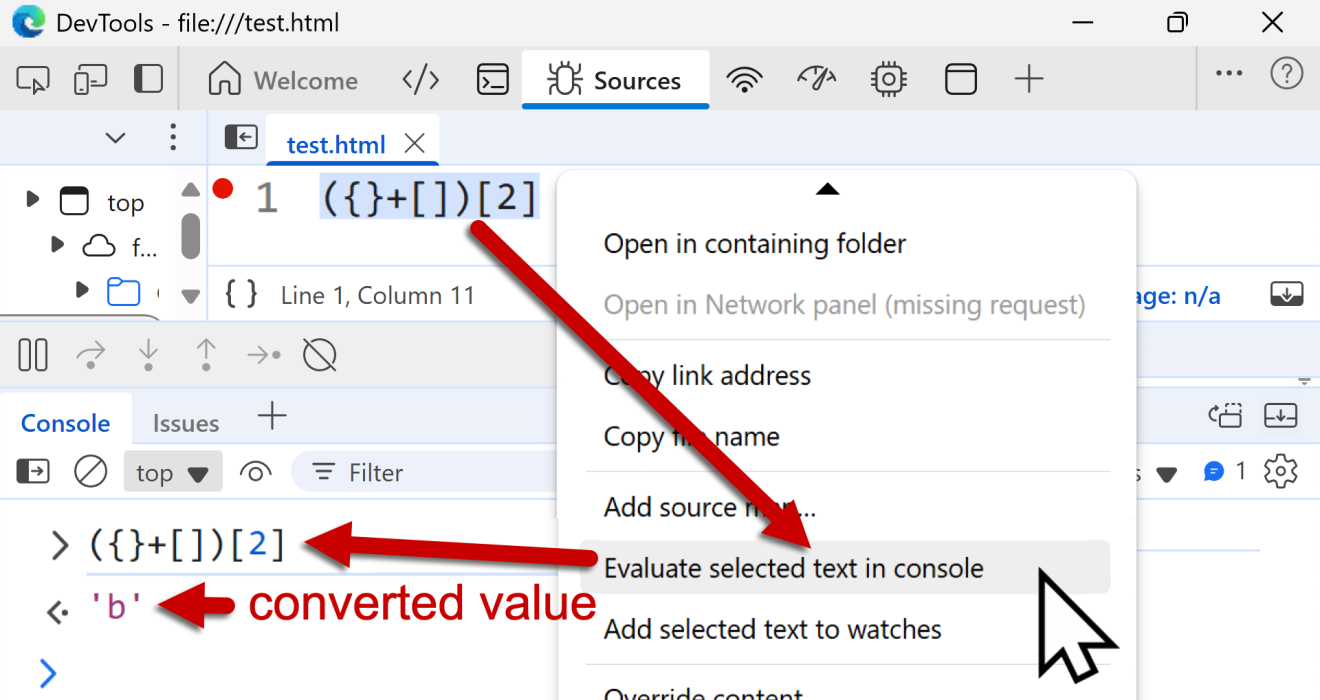Click the step over debugger icon
Screen dimensions: 1320x700
coord(91,354)
